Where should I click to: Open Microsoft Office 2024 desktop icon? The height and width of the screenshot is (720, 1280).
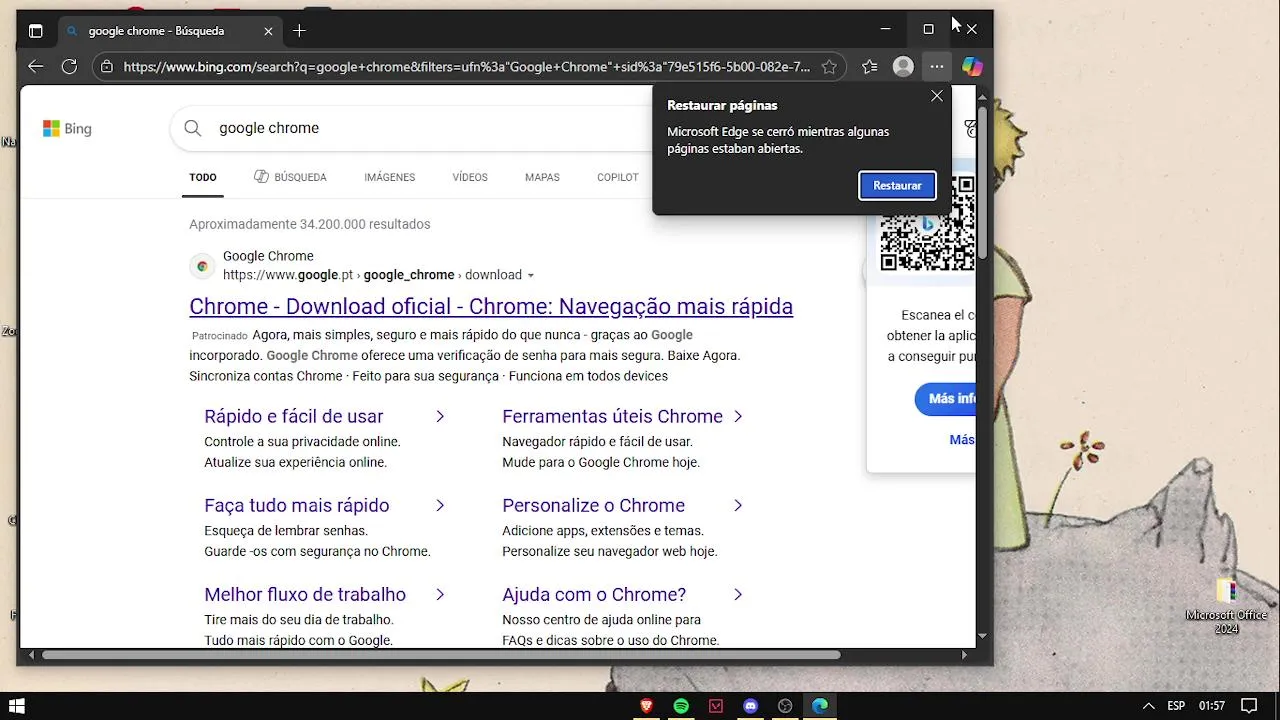click(x=1226, y=606)
